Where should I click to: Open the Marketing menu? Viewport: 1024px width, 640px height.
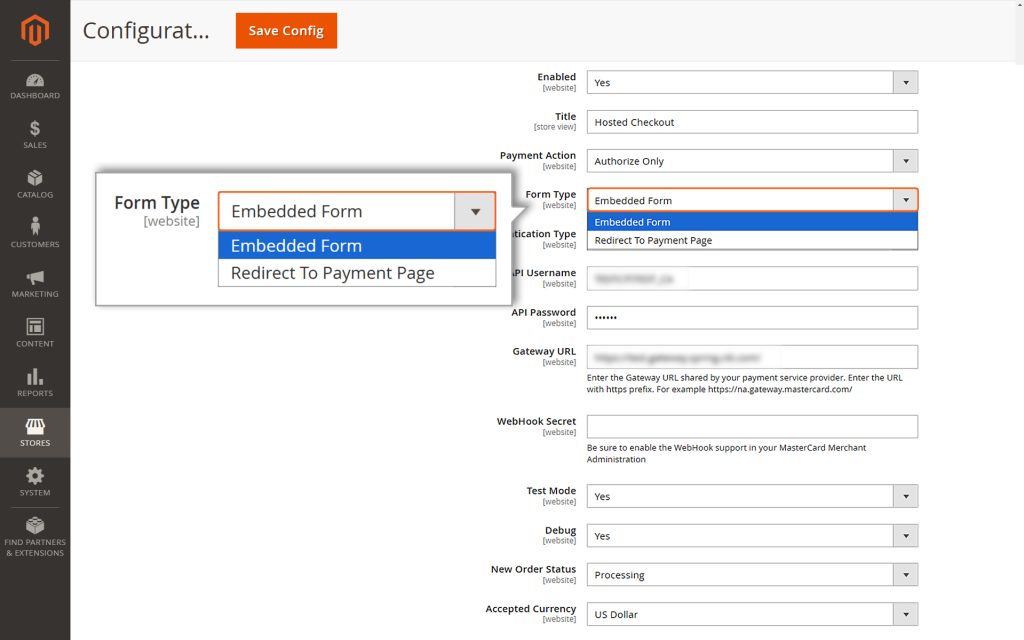[35, 283]
